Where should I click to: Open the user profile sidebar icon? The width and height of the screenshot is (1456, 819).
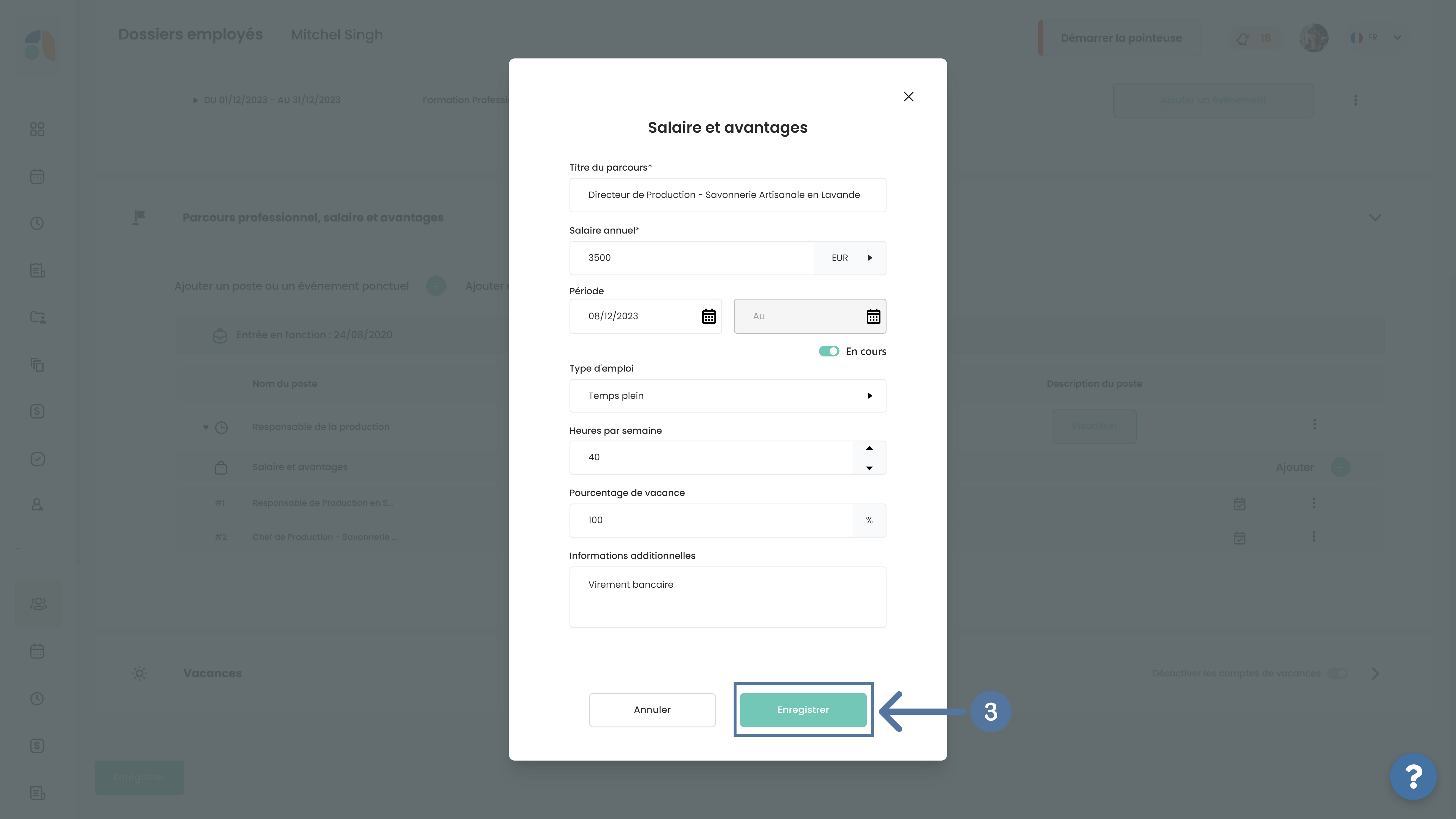click(37, 505)
